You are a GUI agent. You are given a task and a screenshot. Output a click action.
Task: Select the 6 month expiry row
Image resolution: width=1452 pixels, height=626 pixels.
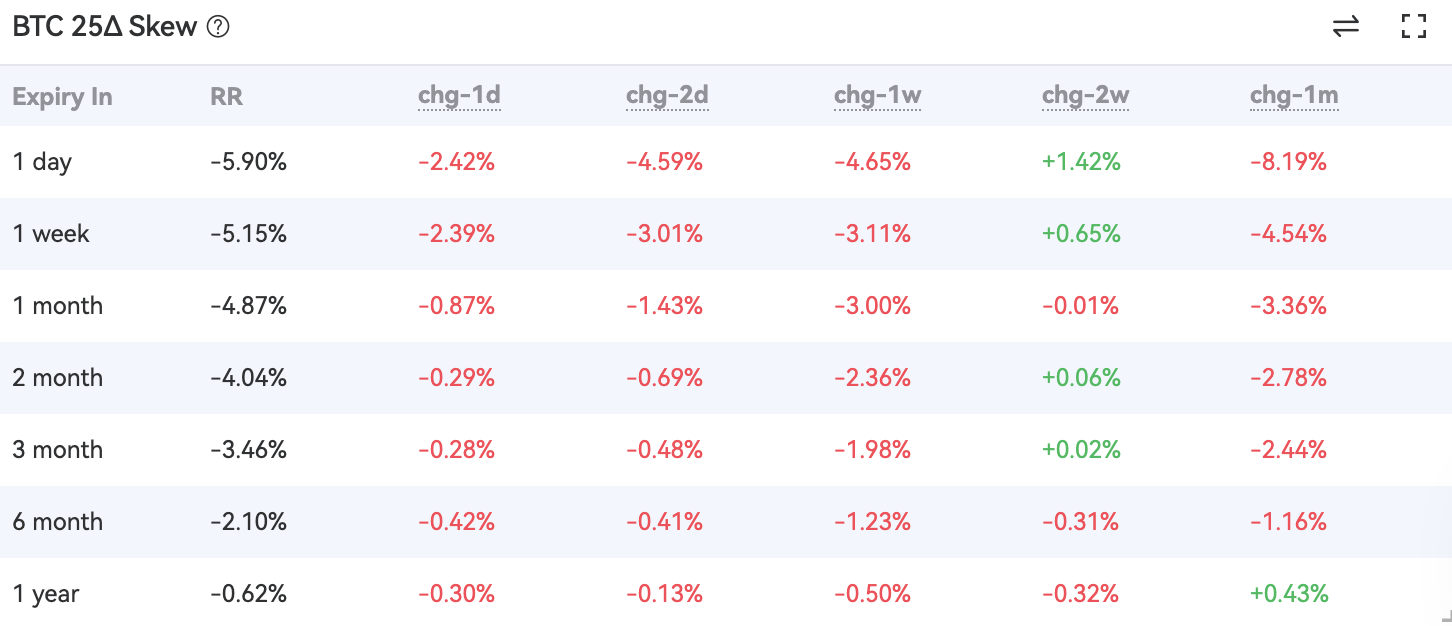tap(58, 522)
